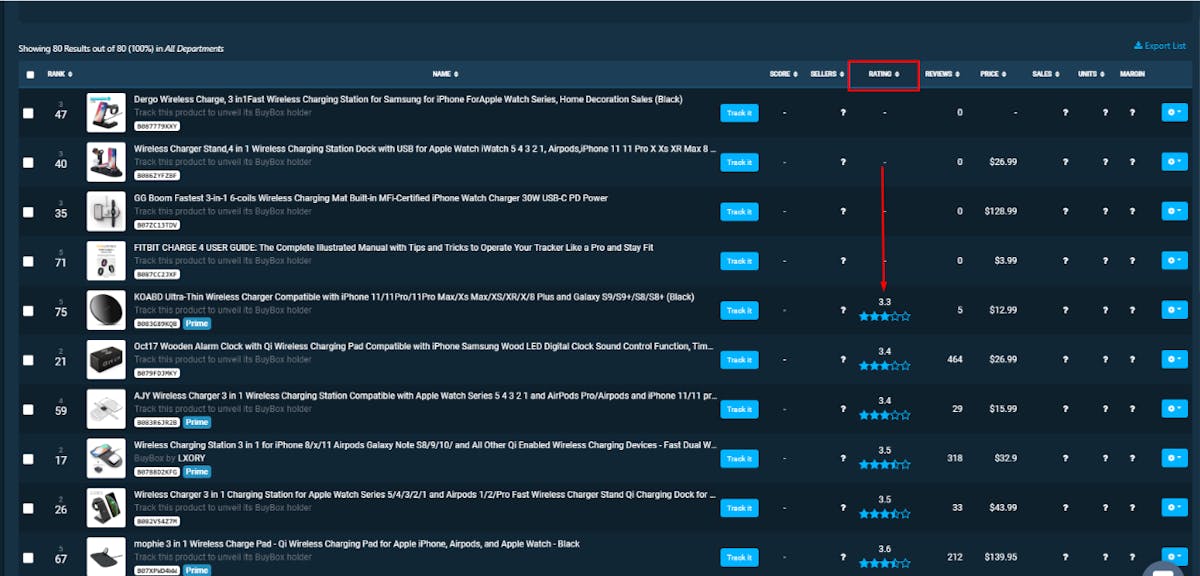This screenshot has width=1200, height=576.
Task: Open the gear dropdown for AJY charger row
Action: click(1174, 409)
